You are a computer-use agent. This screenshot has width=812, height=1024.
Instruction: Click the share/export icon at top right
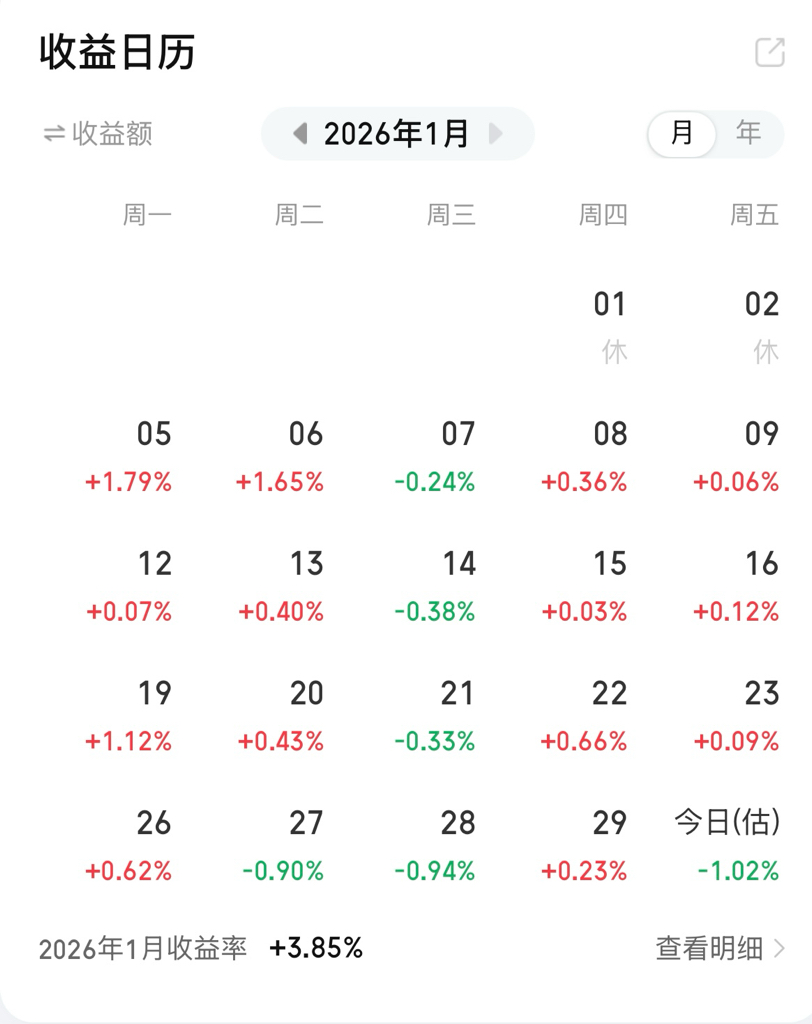pos(769,53)
